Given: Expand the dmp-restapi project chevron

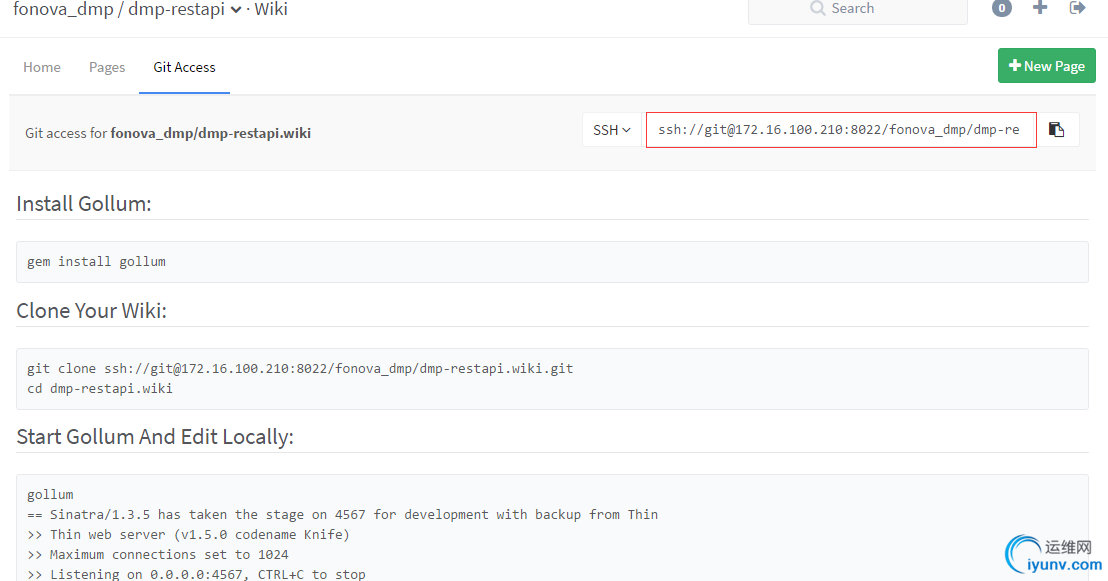Looking at the screenshot, I should click(236, 10).
